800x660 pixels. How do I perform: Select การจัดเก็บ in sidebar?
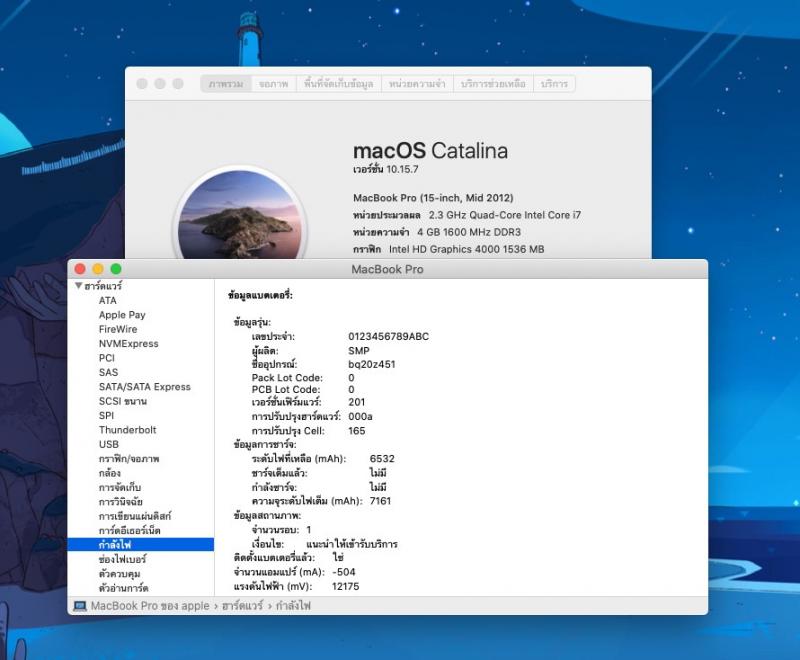pos(120,487)
